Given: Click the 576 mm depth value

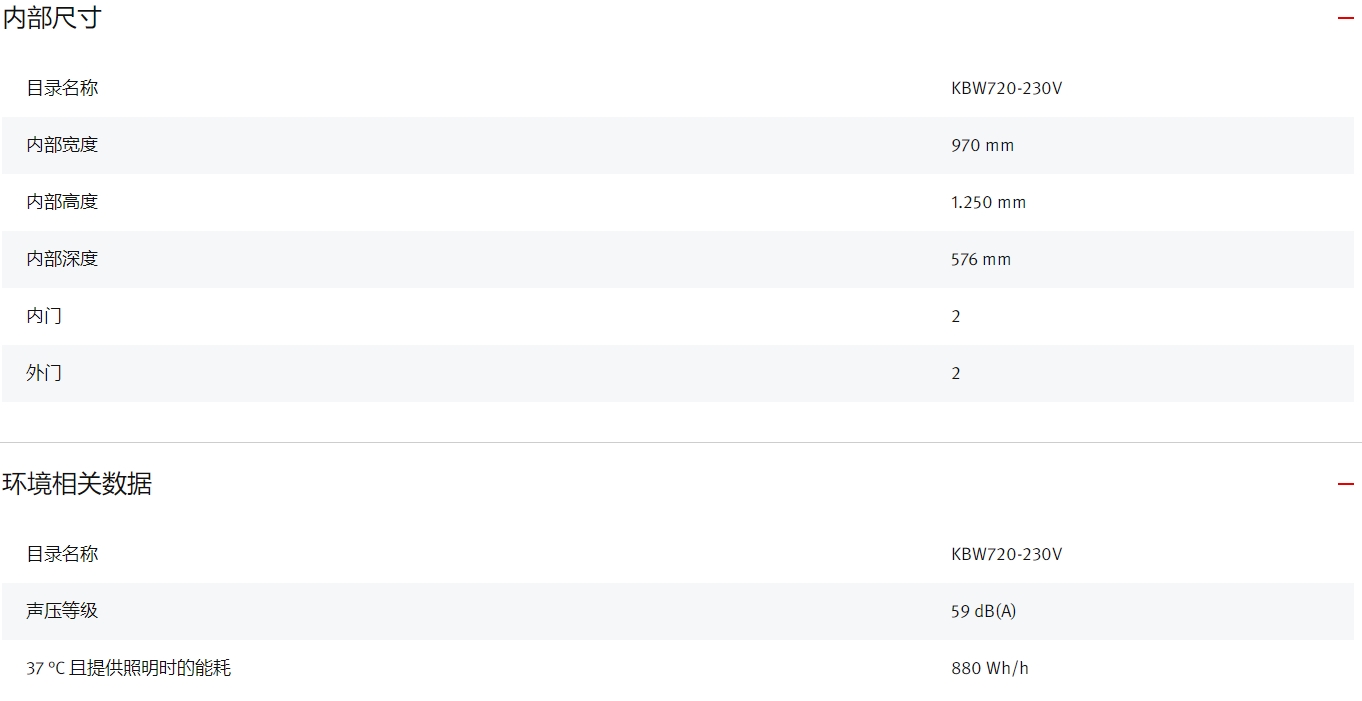Looking at the screenshot, I should point(981,259).
